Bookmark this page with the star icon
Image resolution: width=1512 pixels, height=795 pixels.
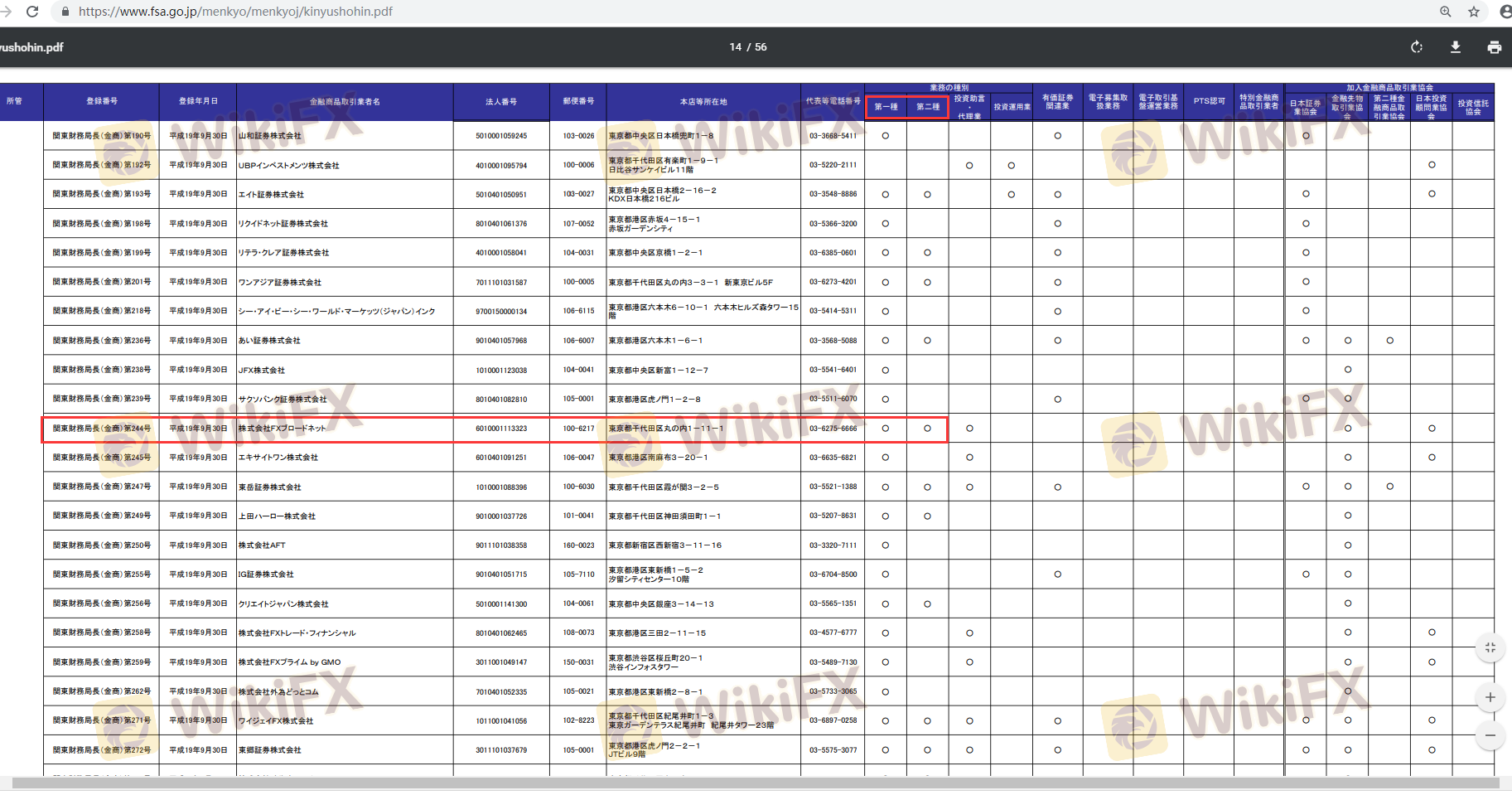(x=1473, y=12)
